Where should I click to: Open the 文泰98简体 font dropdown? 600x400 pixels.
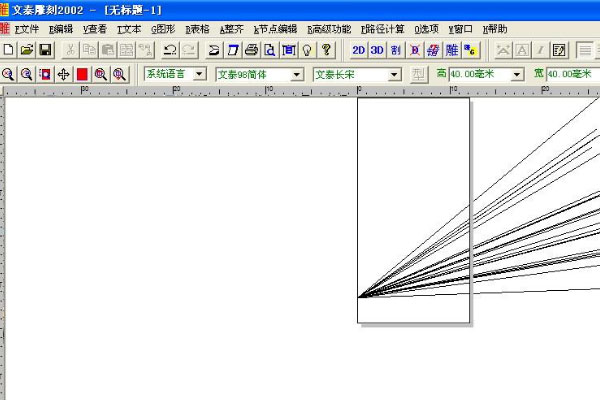coord(297,74)
